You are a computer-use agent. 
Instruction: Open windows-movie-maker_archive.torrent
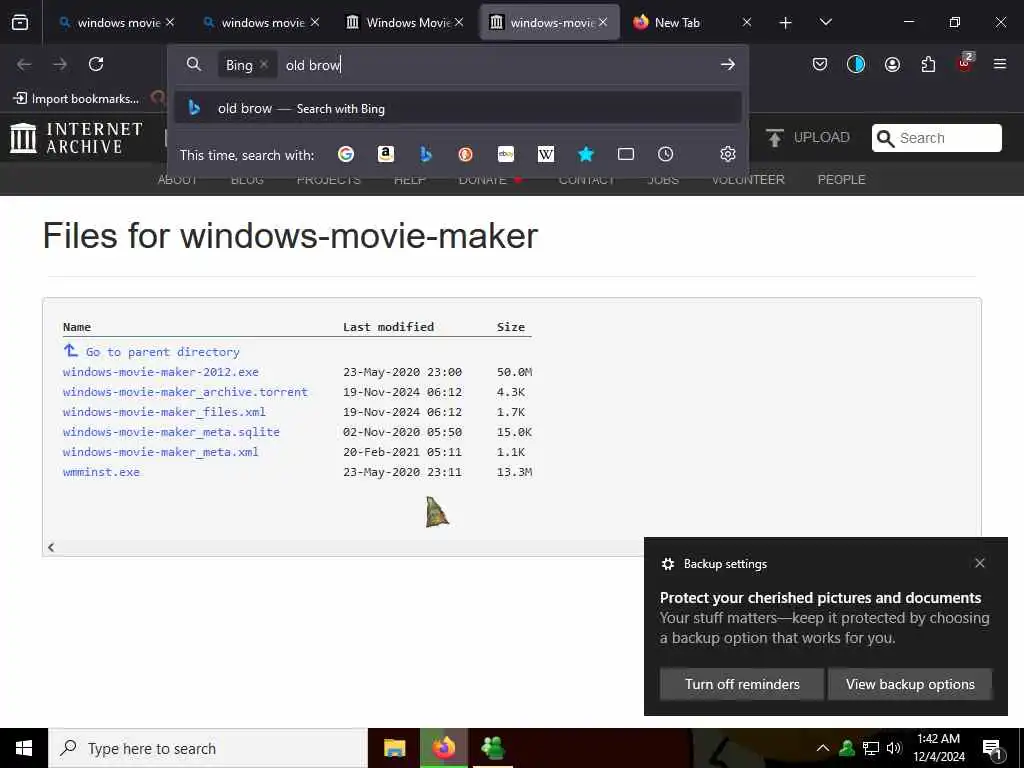[185, 392]
